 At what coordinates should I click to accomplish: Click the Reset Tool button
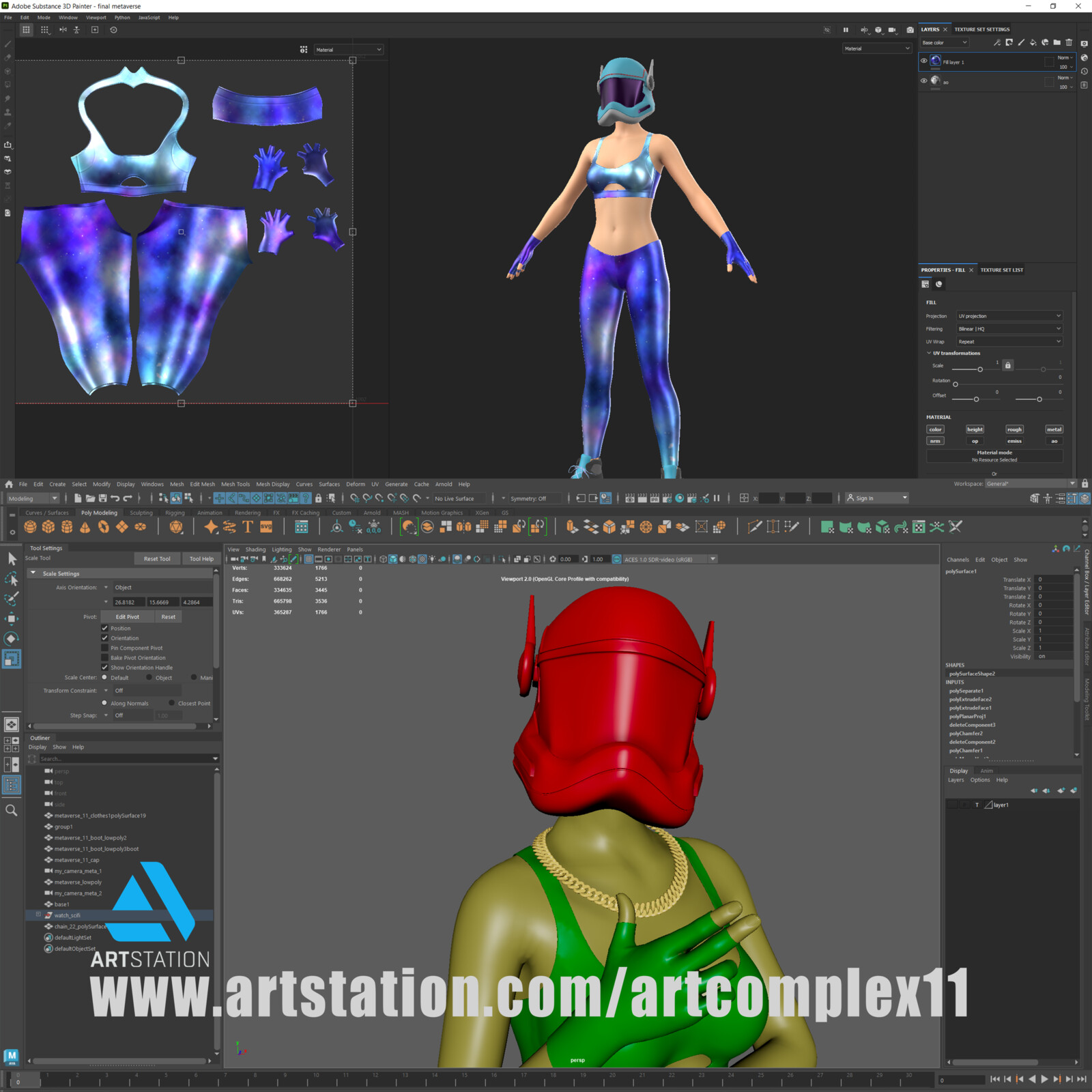157,558
